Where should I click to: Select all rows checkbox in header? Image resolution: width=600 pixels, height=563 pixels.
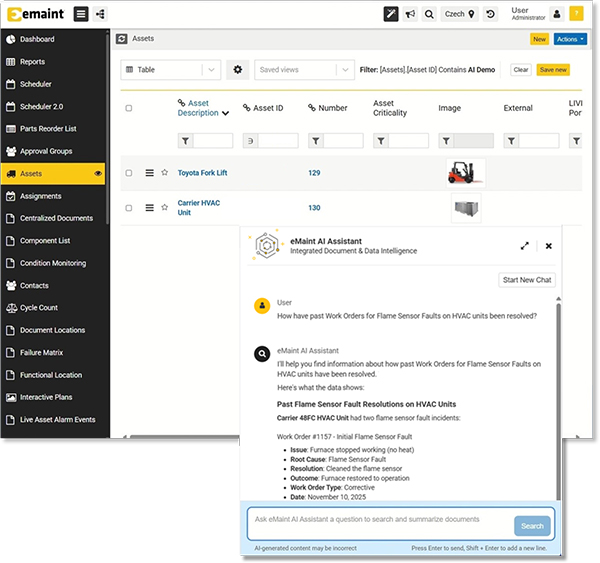pos(129,108)
